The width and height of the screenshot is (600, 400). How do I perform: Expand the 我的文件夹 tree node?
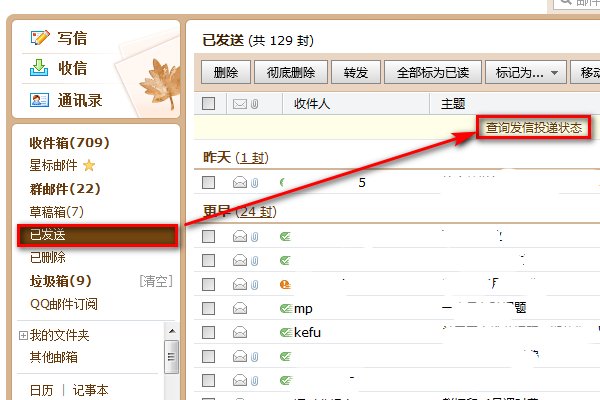click(23, 336)
